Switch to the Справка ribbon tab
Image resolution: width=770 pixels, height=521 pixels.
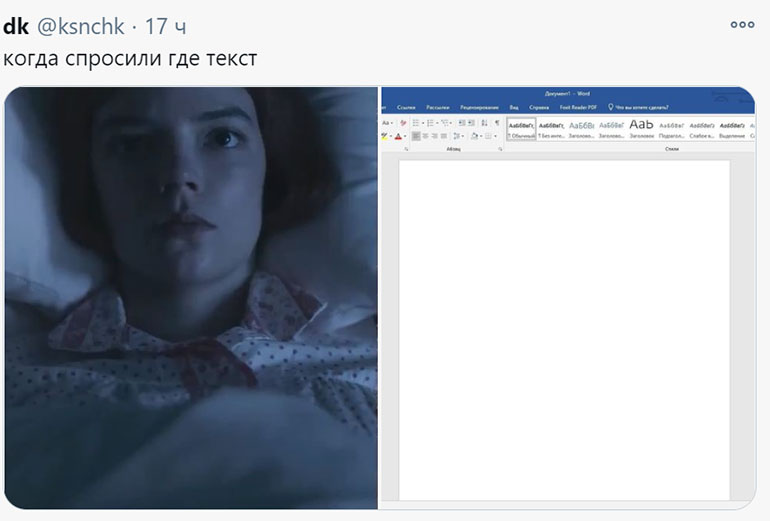[539, 107]
